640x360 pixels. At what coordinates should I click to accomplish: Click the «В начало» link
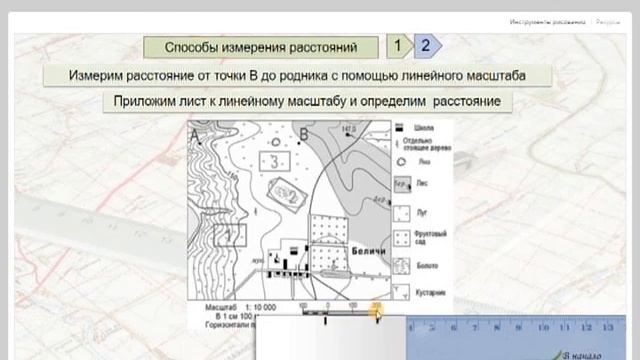[x=581, y=356]
